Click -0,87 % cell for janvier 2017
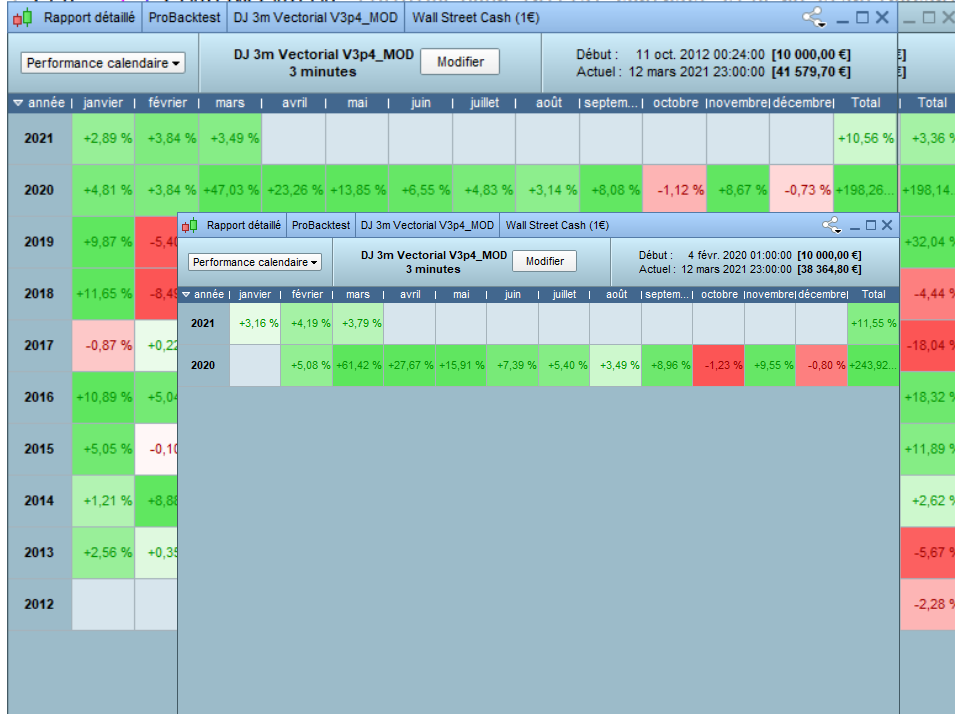Viewport: 955px width, 714px height. pos(103,345)
